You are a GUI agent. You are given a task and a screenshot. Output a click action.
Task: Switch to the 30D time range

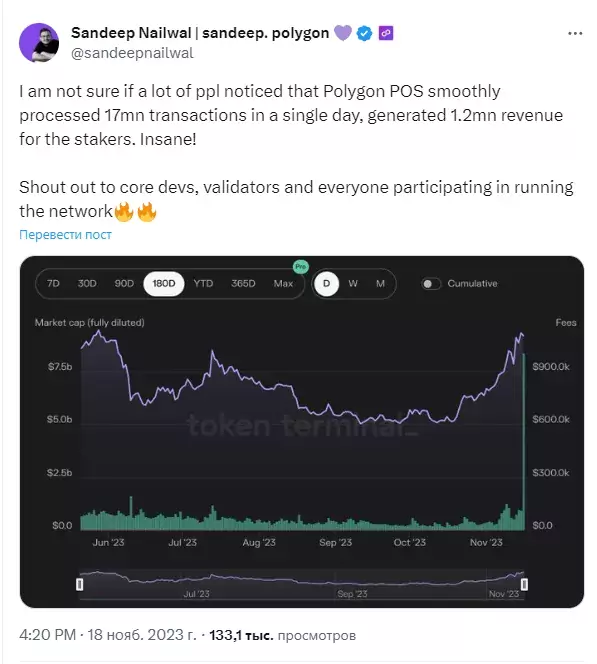pyautogui.click(x=87, y=283)
